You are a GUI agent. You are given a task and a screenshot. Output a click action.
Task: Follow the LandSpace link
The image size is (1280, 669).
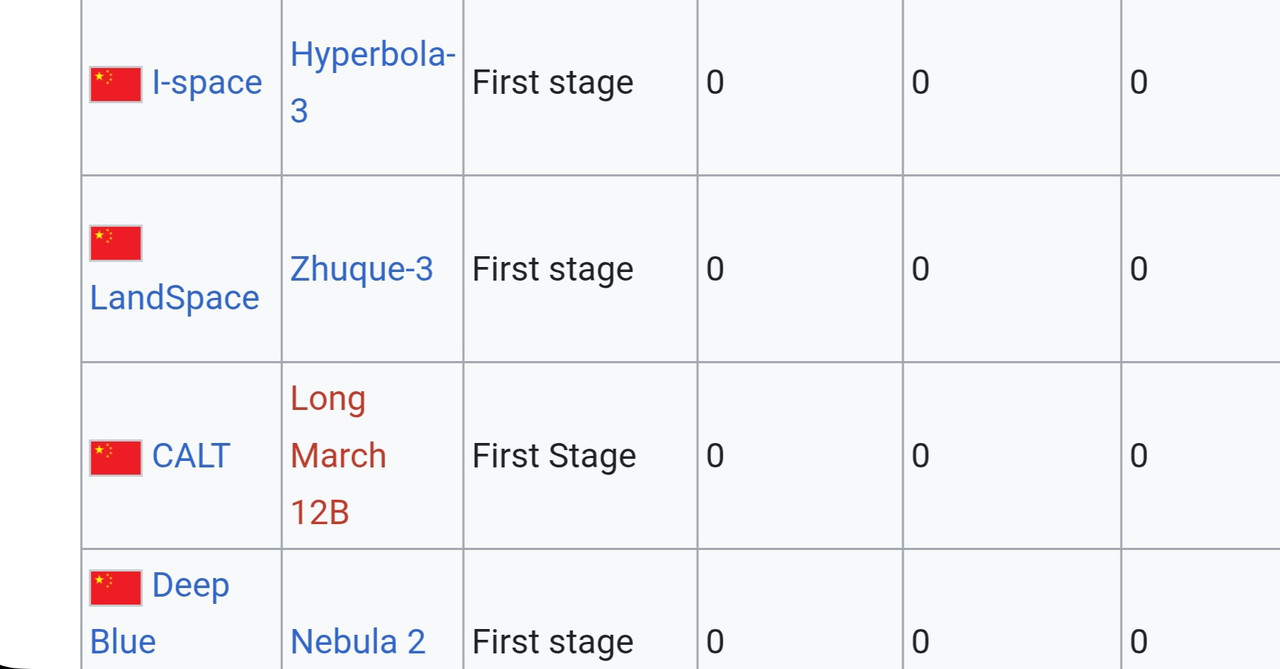[x=175, y=297]
